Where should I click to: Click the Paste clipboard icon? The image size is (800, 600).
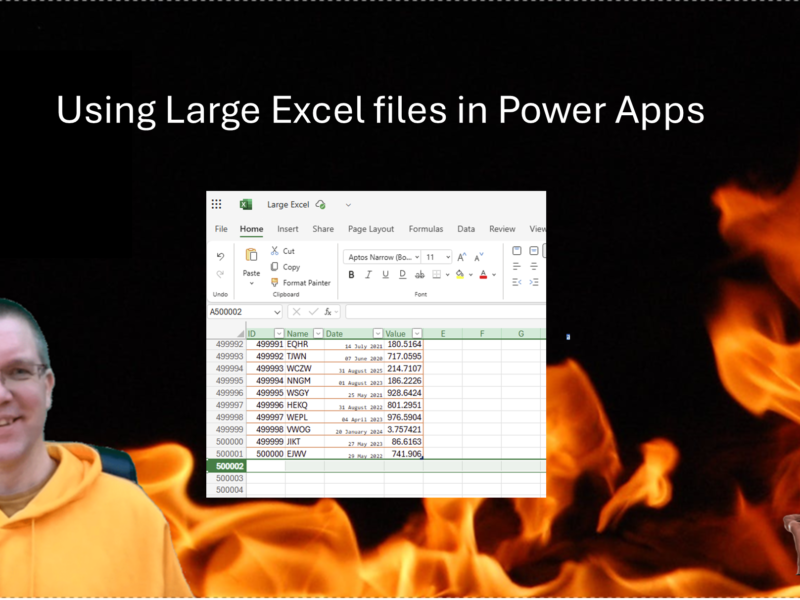point(251,255)
